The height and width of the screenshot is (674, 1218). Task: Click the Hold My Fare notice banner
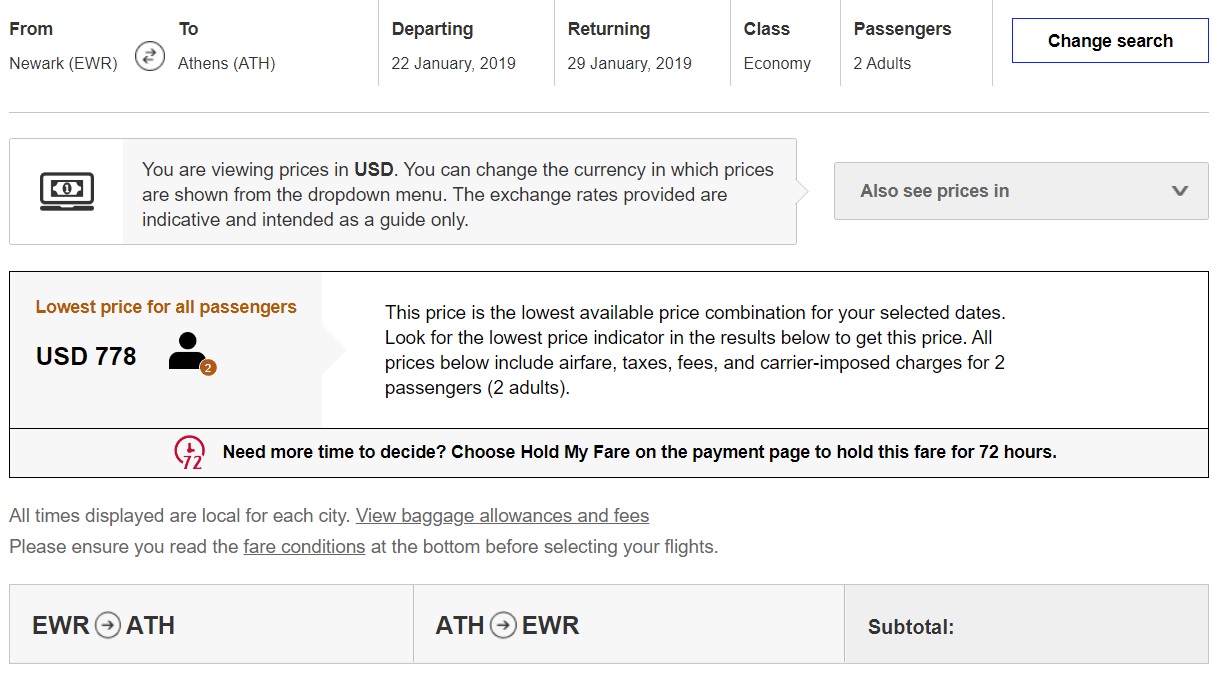coord(639,452)
